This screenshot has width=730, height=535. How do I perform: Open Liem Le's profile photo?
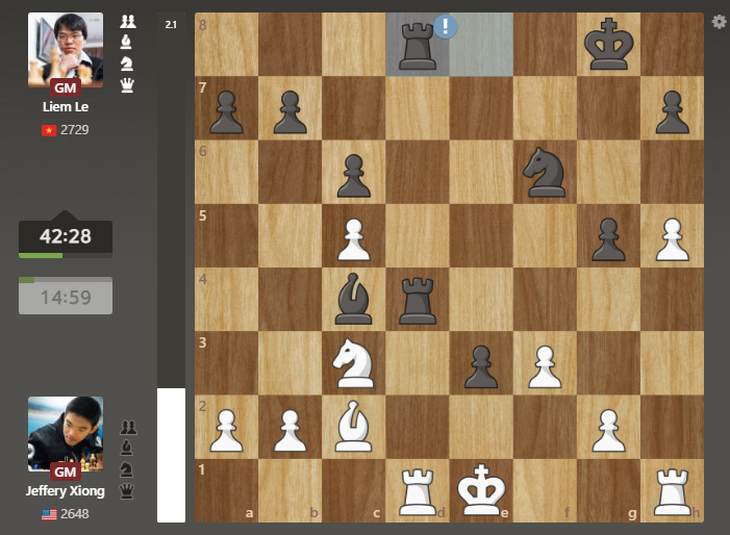click(65, 47)
